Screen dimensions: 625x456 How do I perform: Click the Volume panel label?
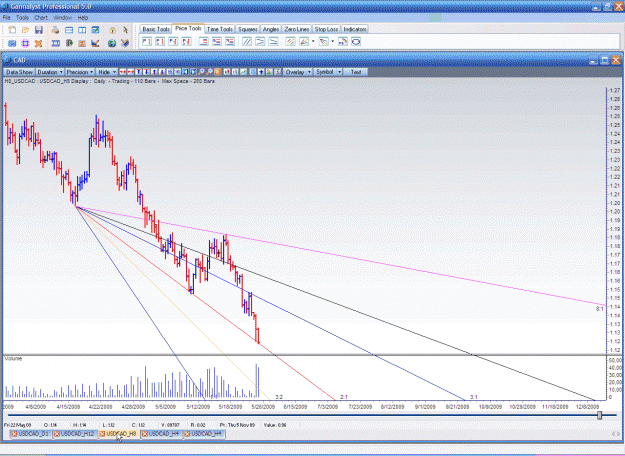tap(13, 359)
